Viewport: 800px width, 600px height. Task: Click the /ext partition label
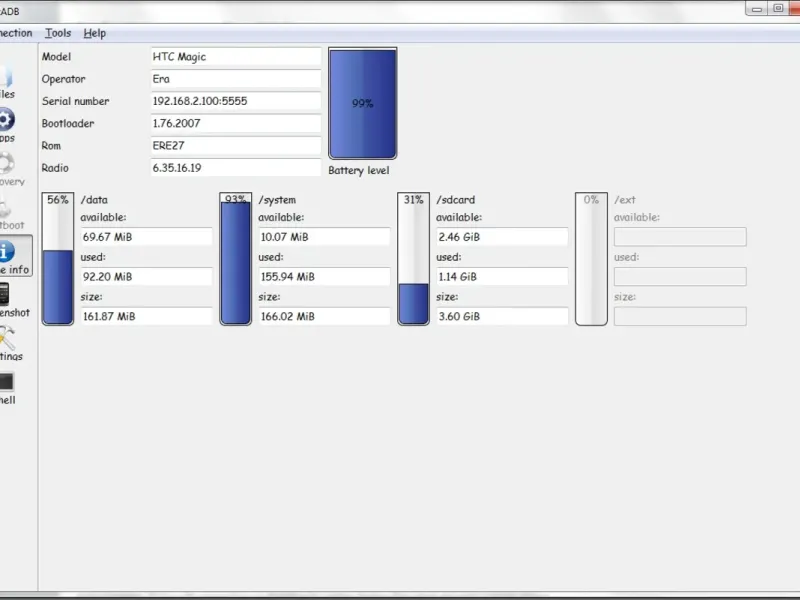pos(625,200)
